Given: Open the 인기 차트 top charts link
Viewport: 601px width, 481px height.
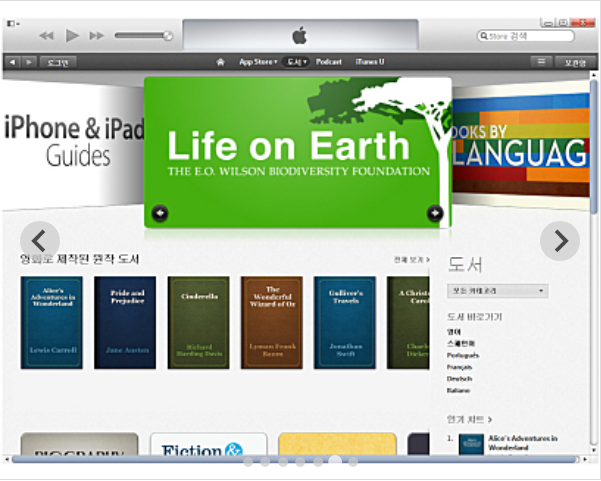Looking at the screenshot, I should coord(469,419).
